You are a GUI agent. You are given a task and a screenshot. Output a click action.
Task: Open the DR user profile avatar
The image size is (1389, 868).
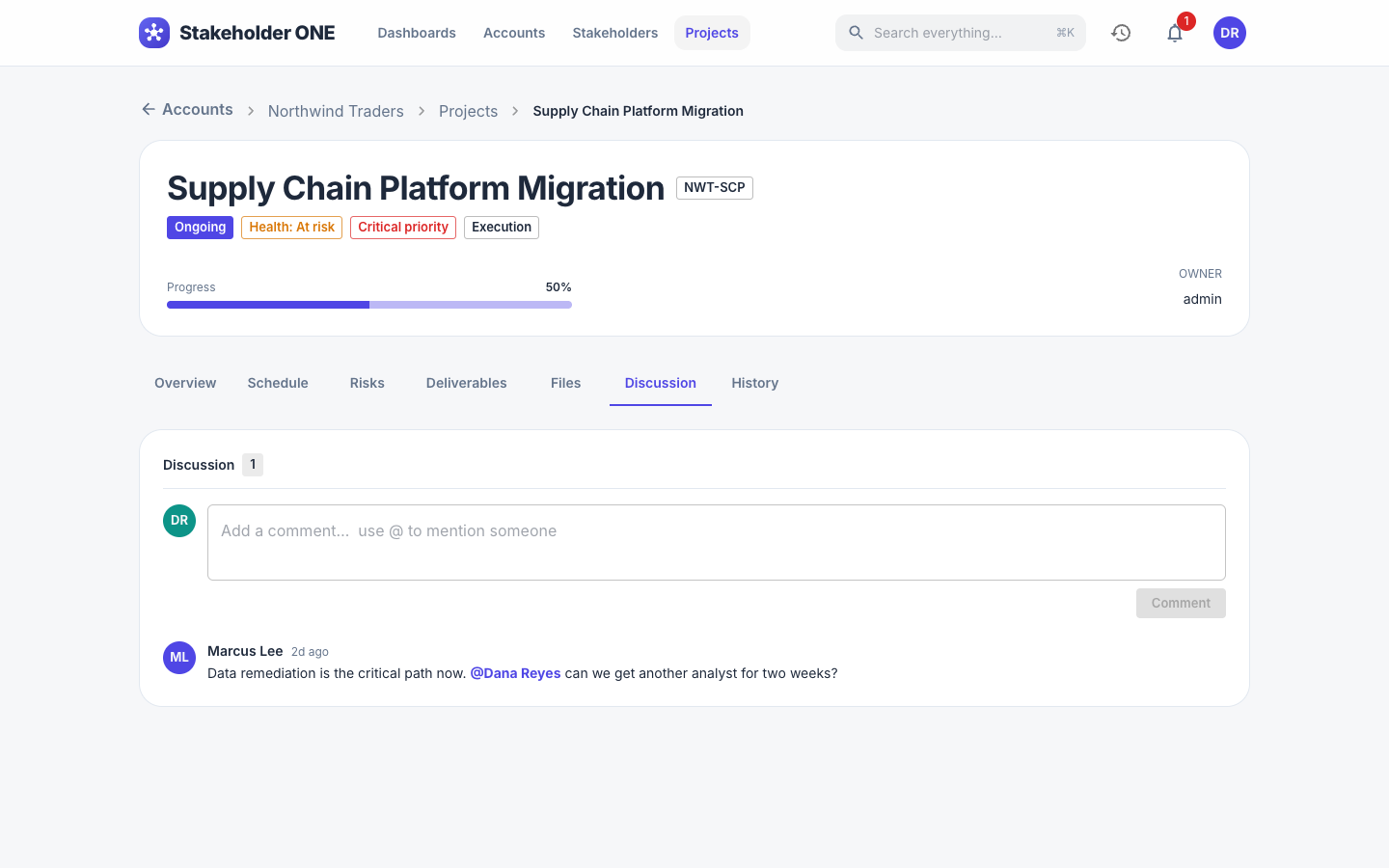coord(1230,33)
